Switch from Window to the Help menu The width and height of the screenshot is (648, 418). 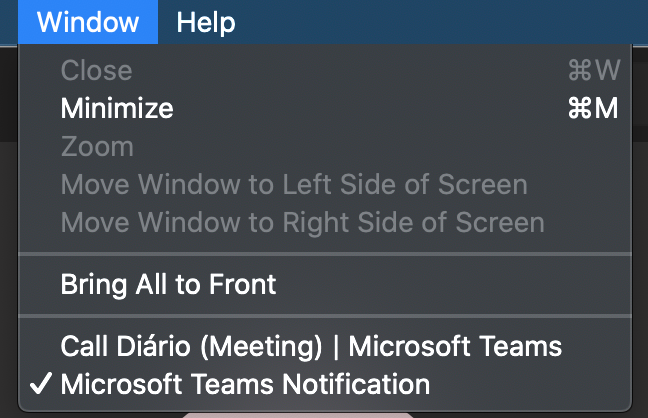205,22
